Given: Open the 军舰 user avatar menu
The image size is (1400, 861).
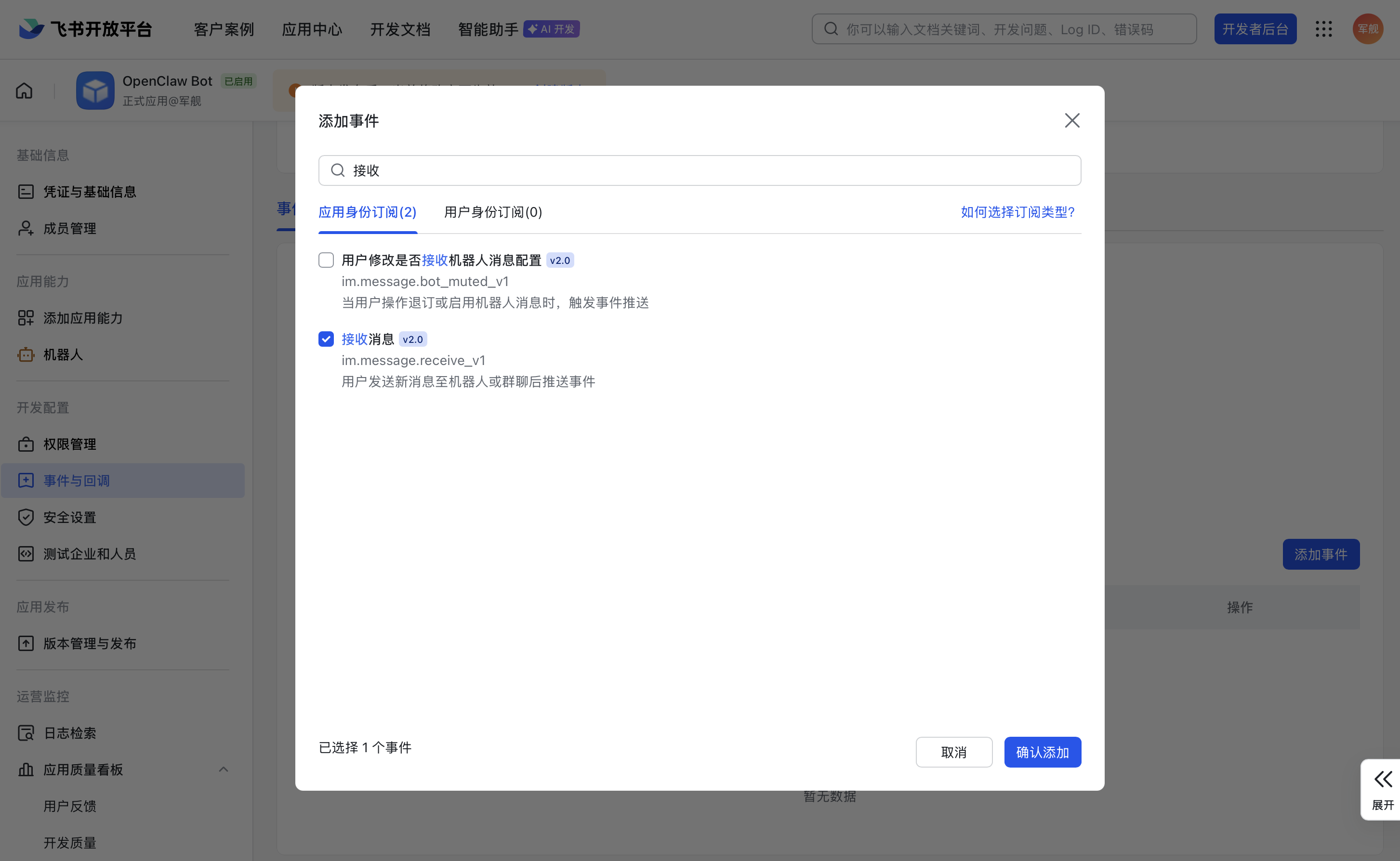Looking at the screenshot, I should pos(1368,29).
